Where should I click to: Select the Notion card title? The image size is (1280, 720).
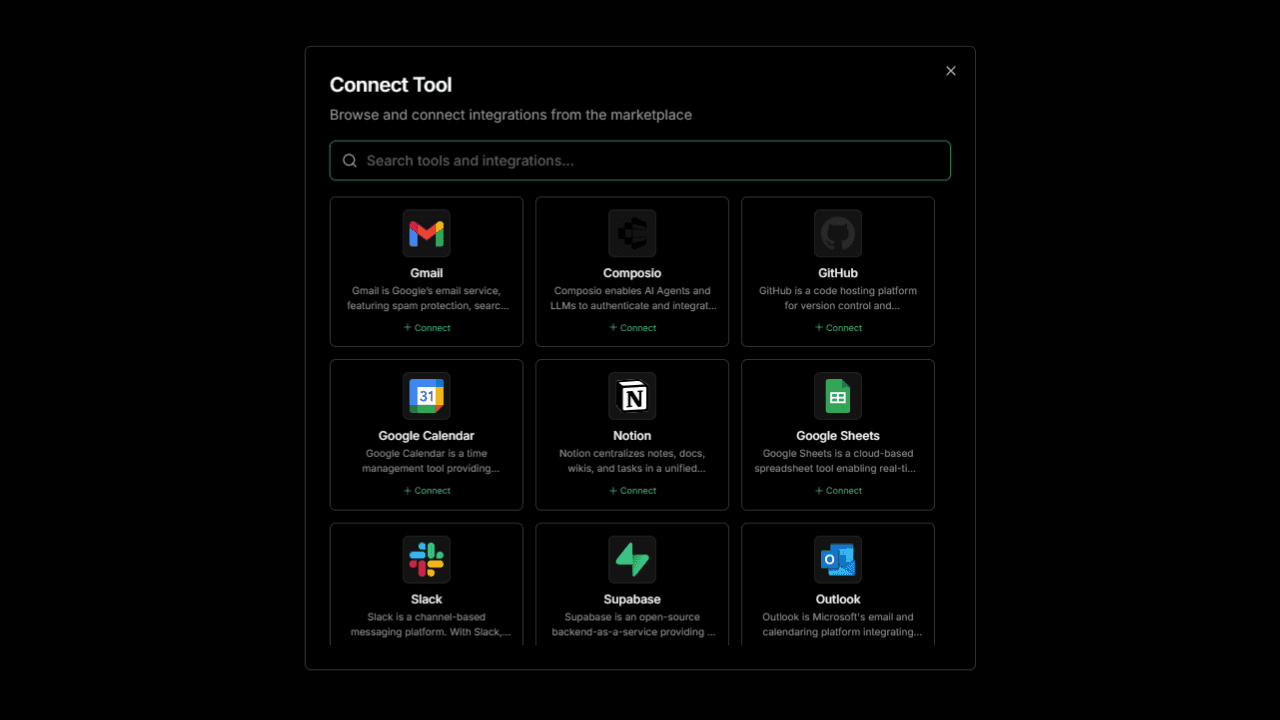tap(632, 436)
